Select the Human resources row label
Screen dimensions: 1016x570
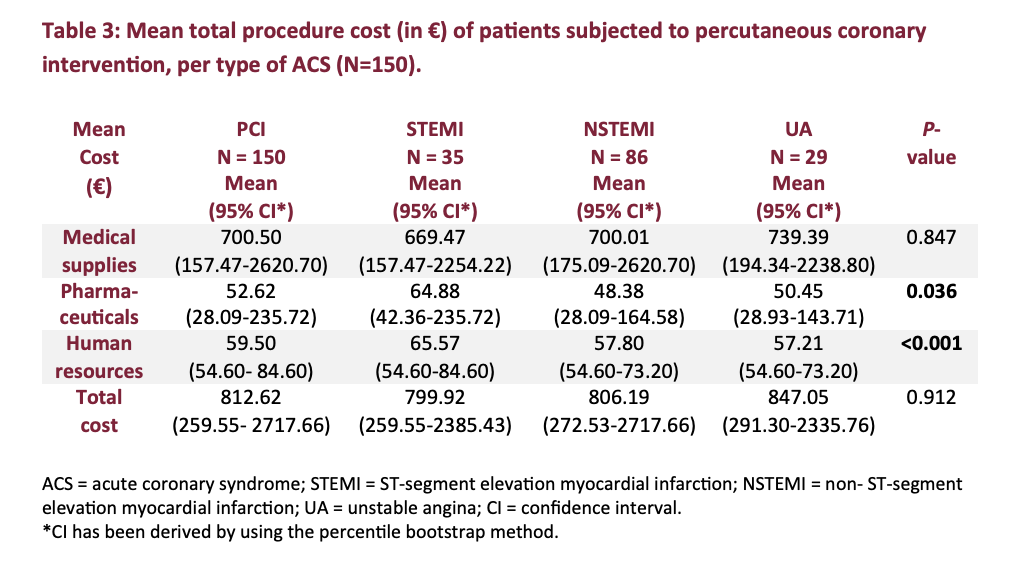click(x=99, y=357)
